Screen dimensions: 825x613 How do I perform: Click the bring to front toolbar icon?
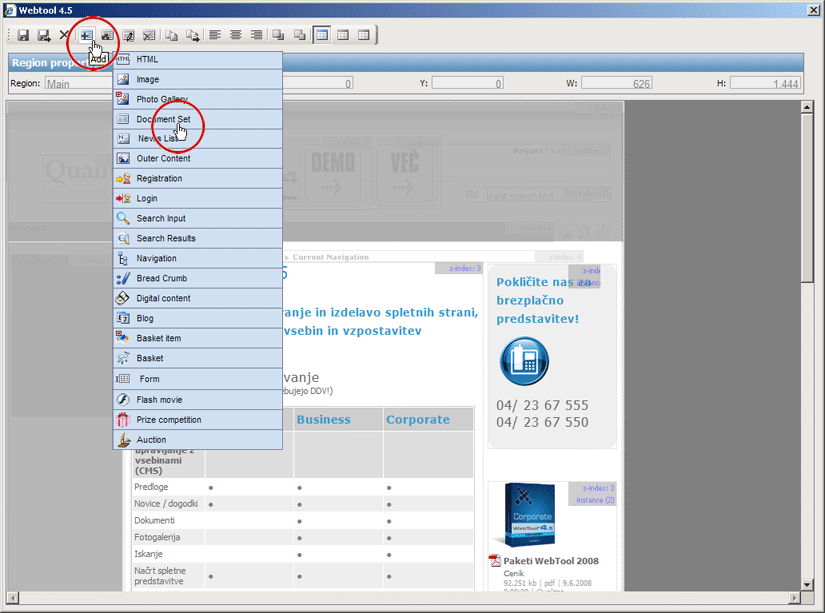pyautogui.click(x=278, y=35)
